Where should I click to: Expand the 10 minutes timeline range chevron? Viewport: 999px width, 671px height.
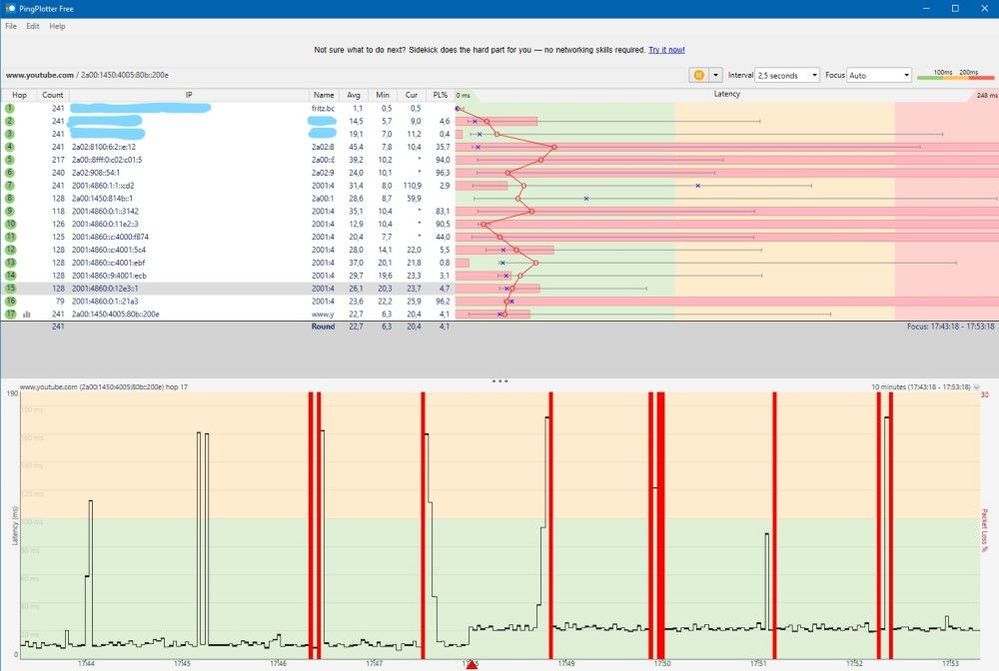[x=977, y=387]
